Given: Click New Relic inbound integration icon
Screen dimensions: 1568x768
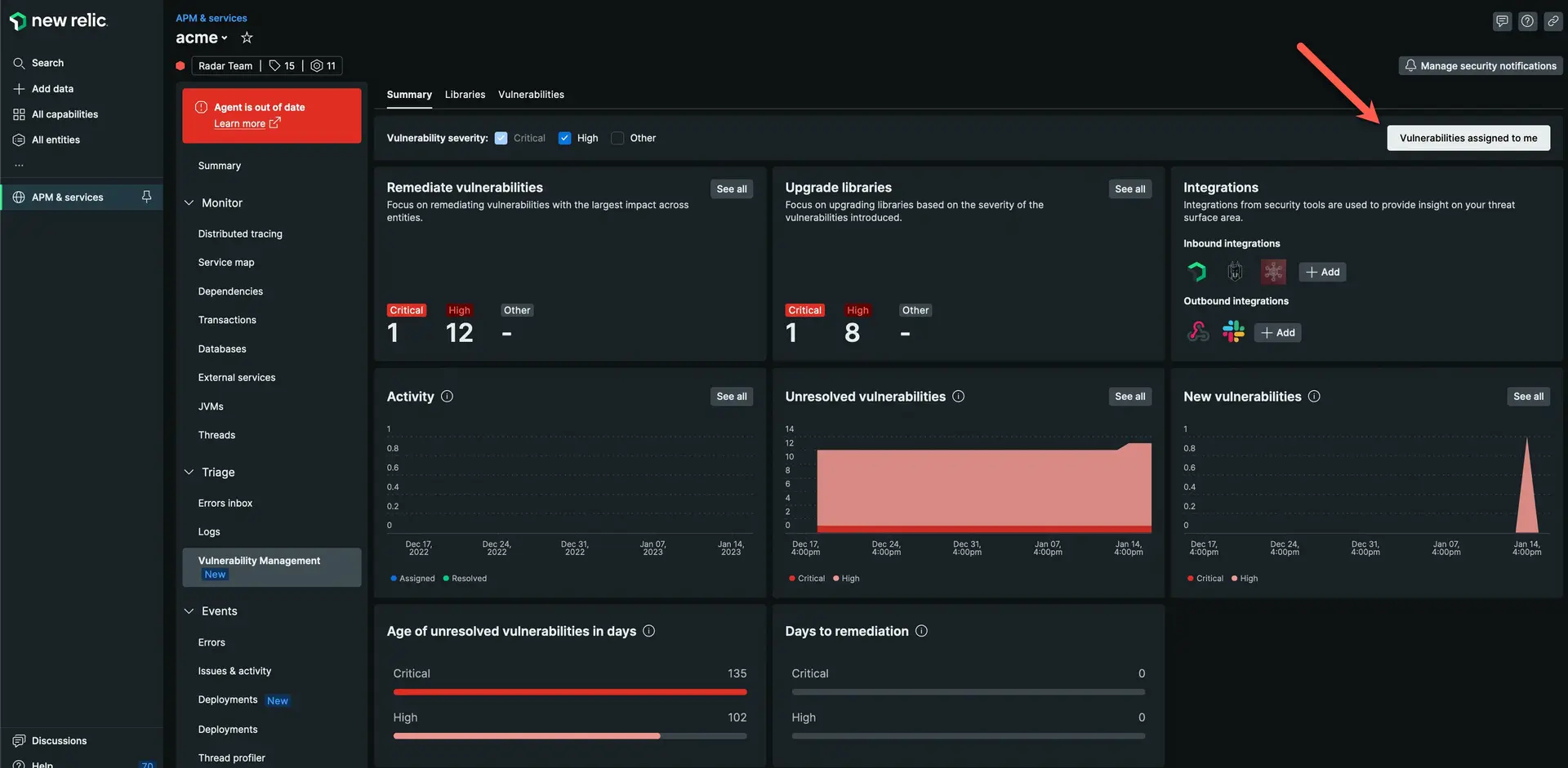Looking at the screenshot, I should click(1196, 271).
